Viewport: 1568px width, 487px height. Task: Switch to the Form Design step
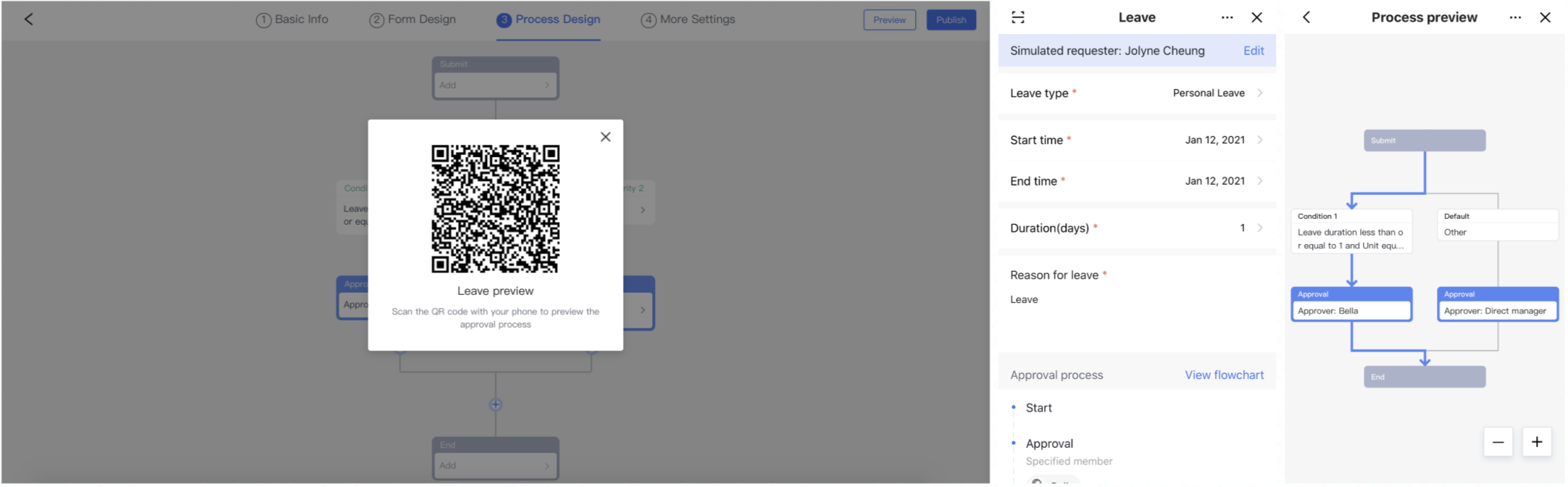pos(412,20)
